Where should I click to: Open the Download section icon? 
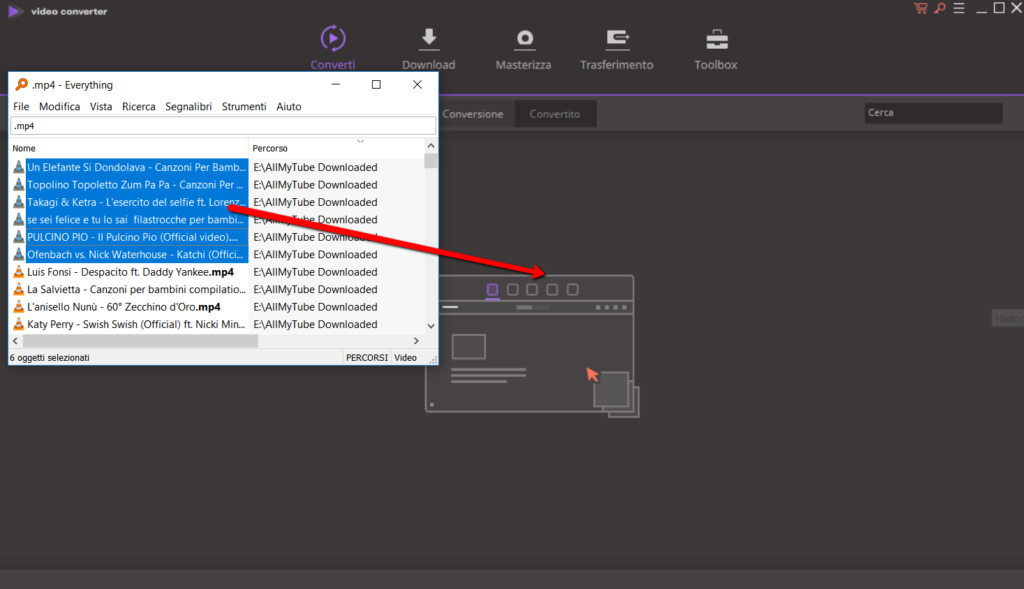429,39
